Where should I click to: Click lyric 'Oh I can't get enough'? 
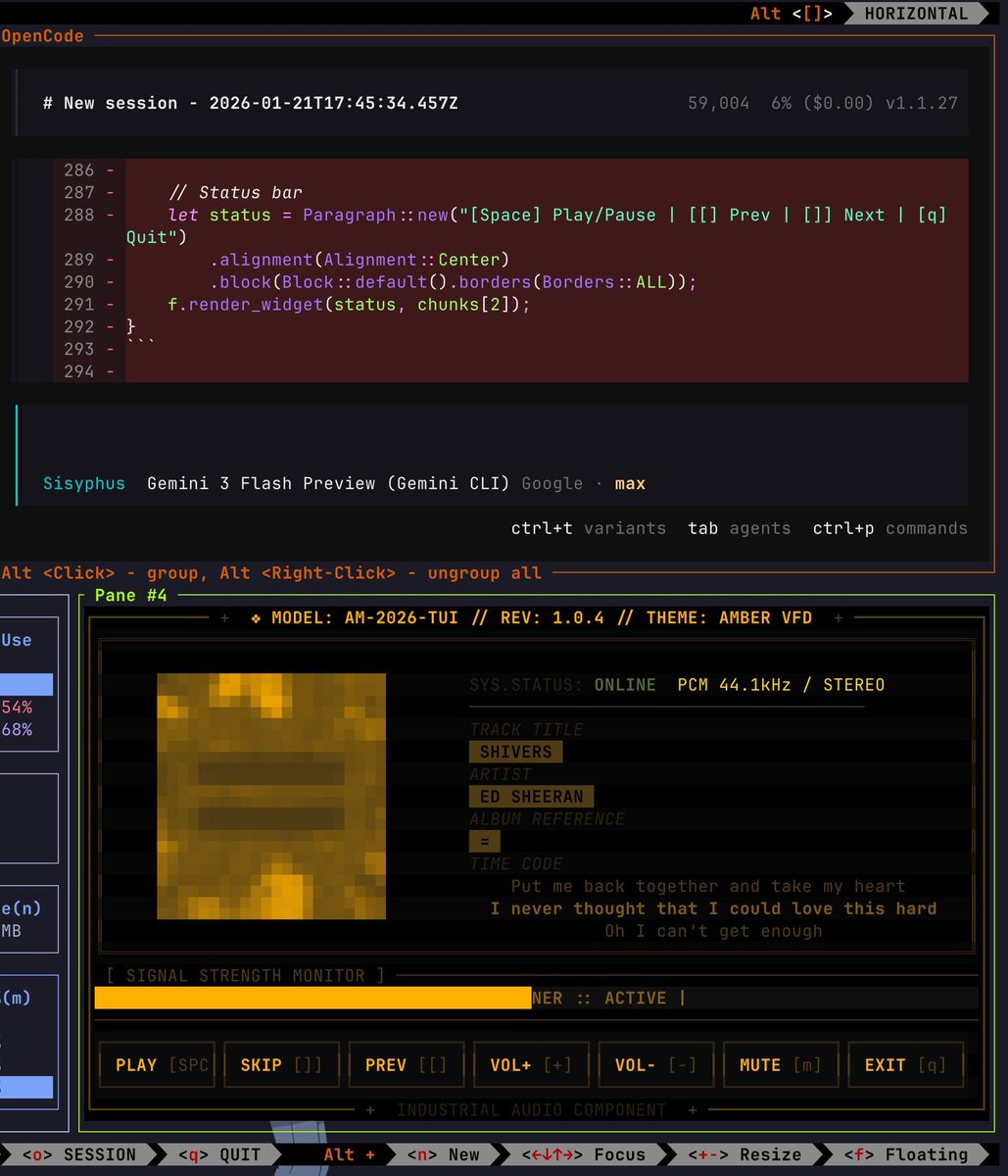pyautogui.click(x=713, y=931)
